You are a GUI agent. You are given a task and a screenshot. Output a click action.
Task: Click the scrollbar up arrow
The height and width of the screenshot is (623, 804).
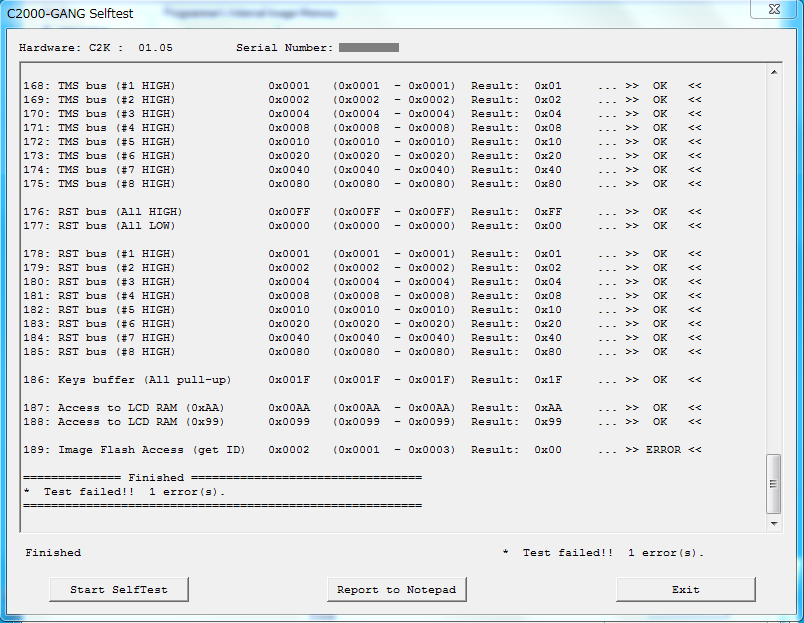(x=774, y=72)
